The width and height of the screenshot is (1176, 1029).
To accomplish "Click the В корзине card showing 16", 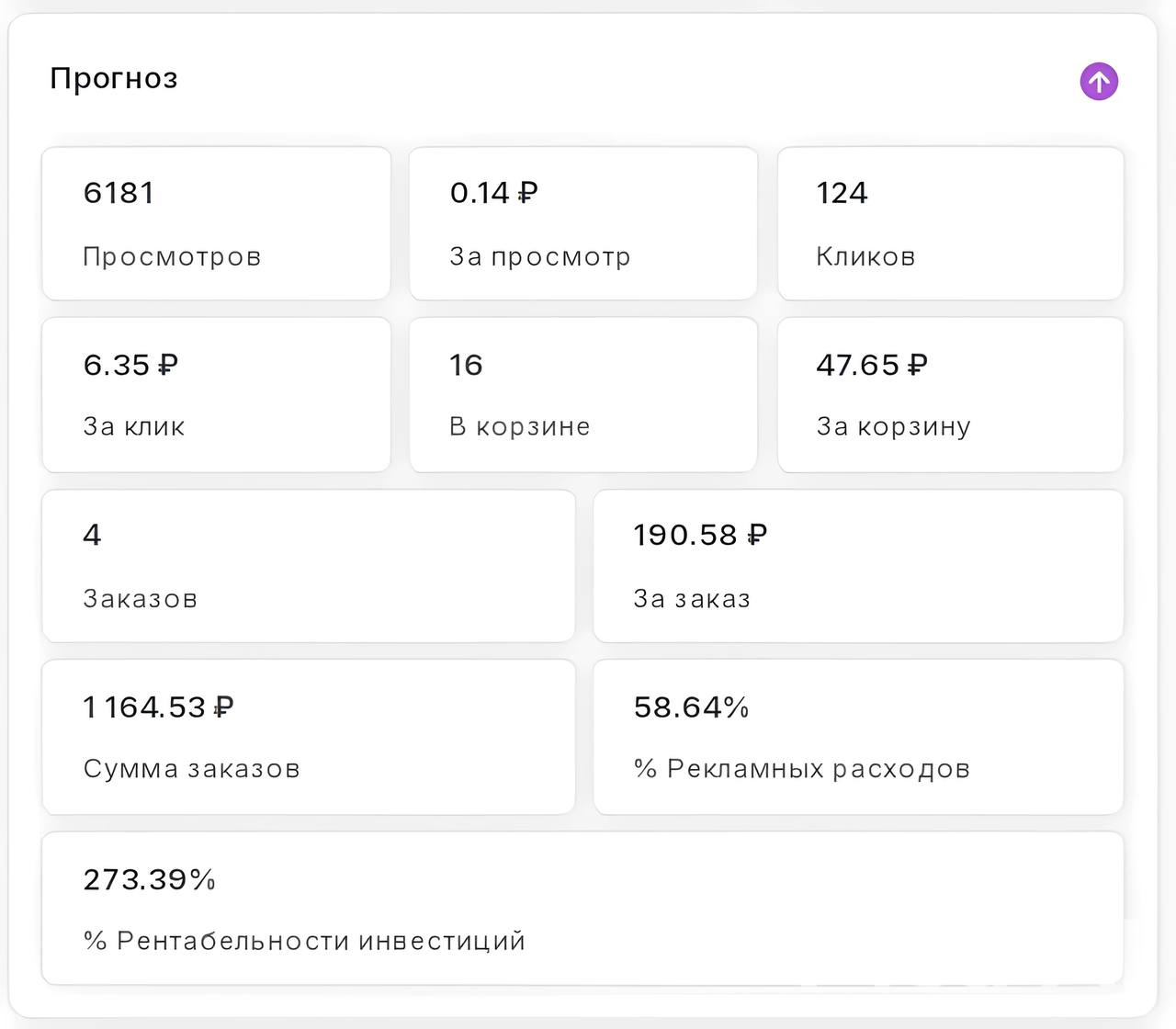I will 583,395.
